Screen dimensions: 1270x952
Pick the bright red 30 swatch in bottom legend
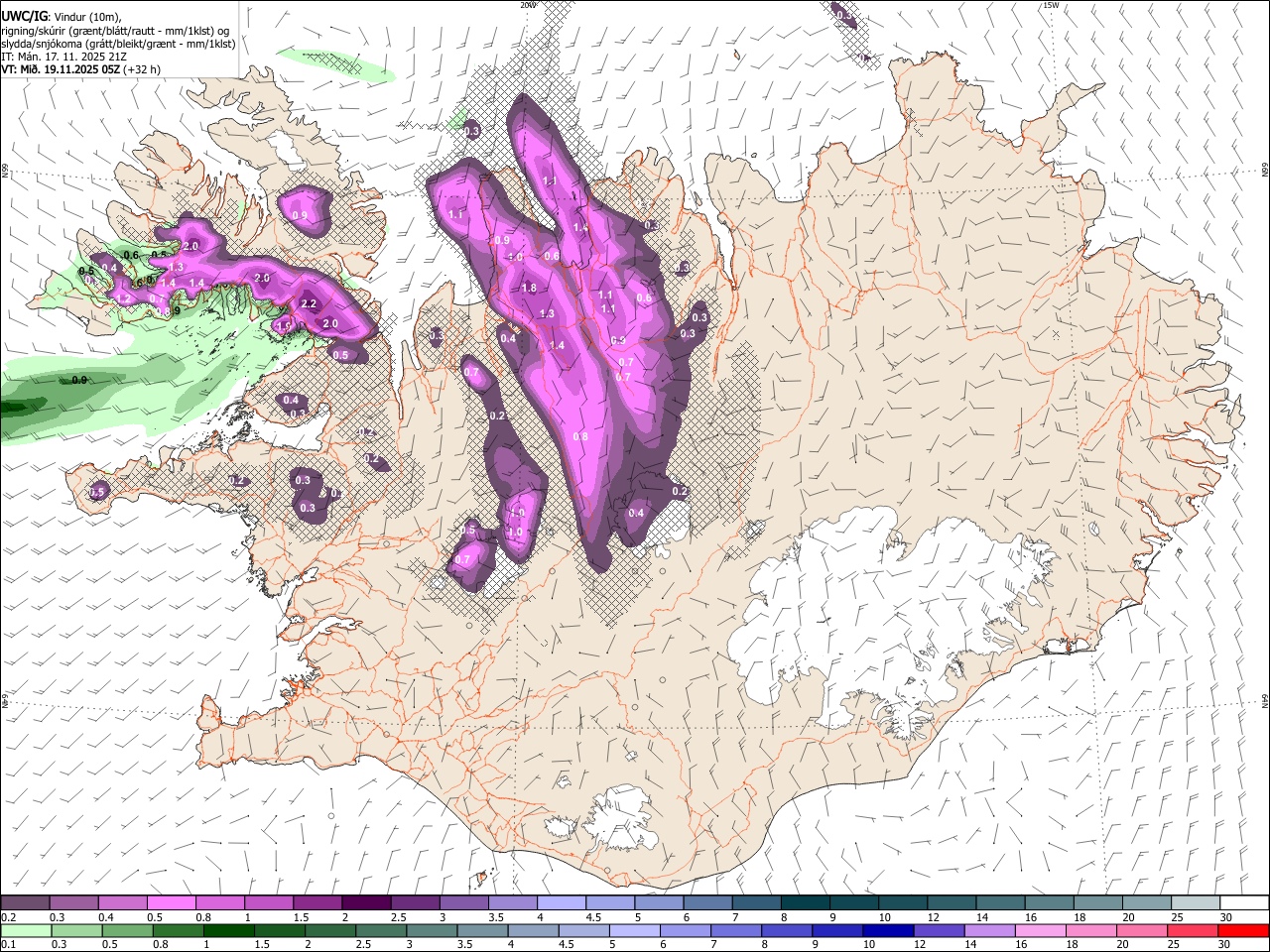[1242, 931]
